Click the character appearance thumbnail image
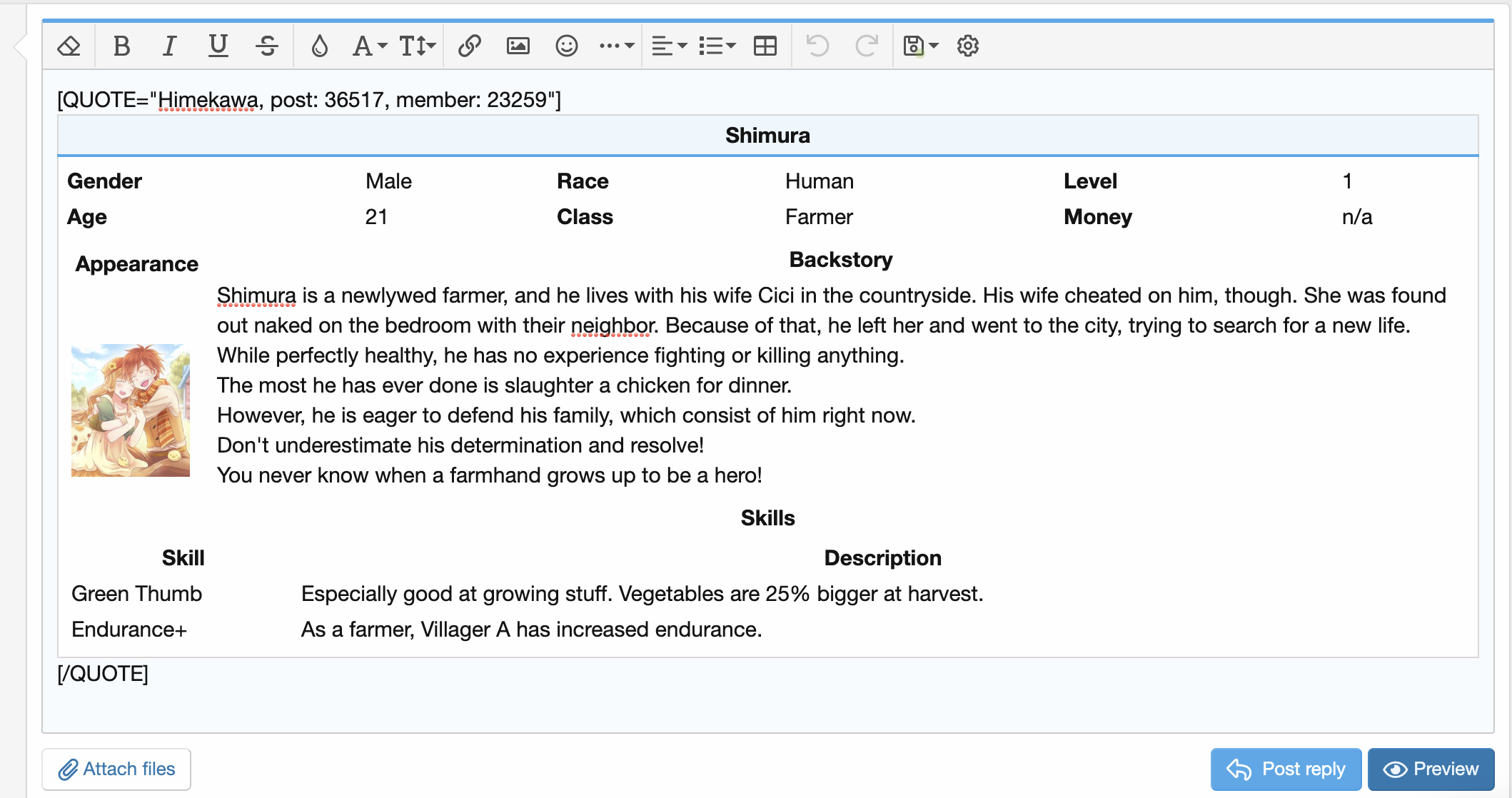Image resolution: width=1512 pixels, height=798 pixels. pyautogui.click(x=131, y=410)
